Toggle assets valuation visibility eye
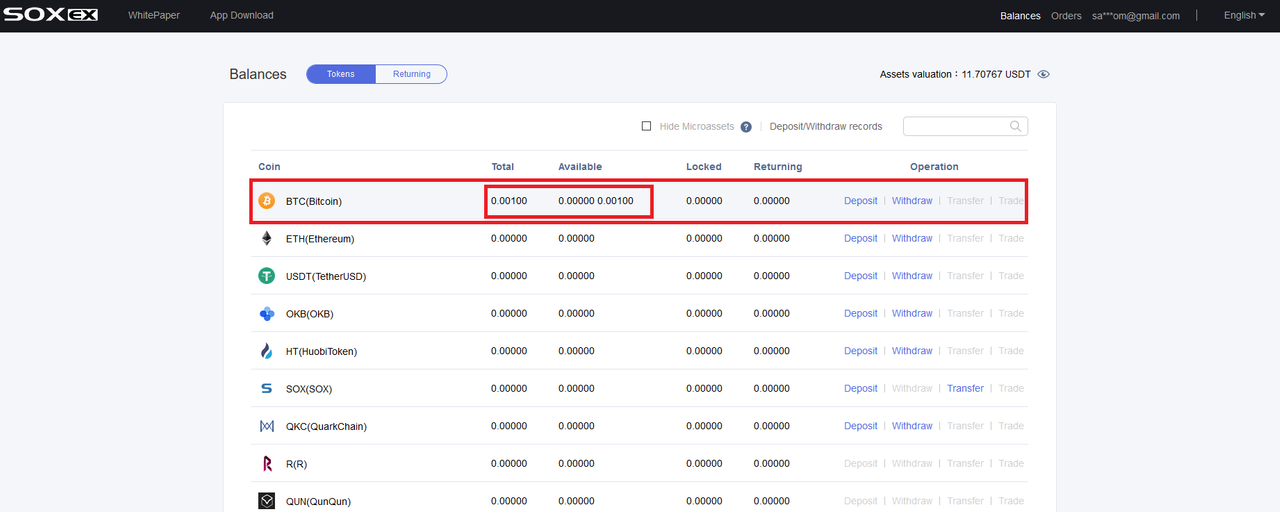The height and width of the screenshot is (512, 1280). 1043,74
